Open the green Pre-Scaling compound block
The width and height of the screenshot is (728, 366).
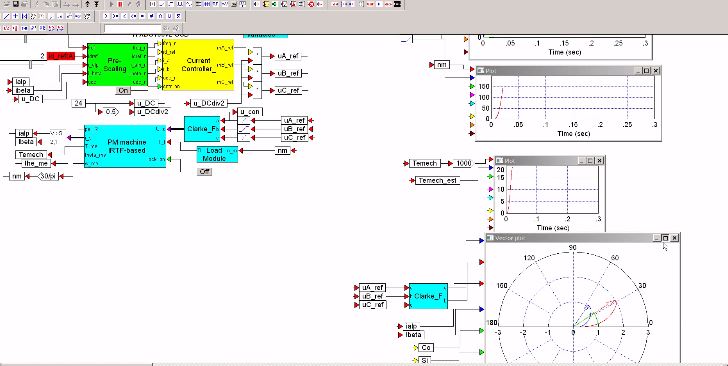click(x=117, y=65)
